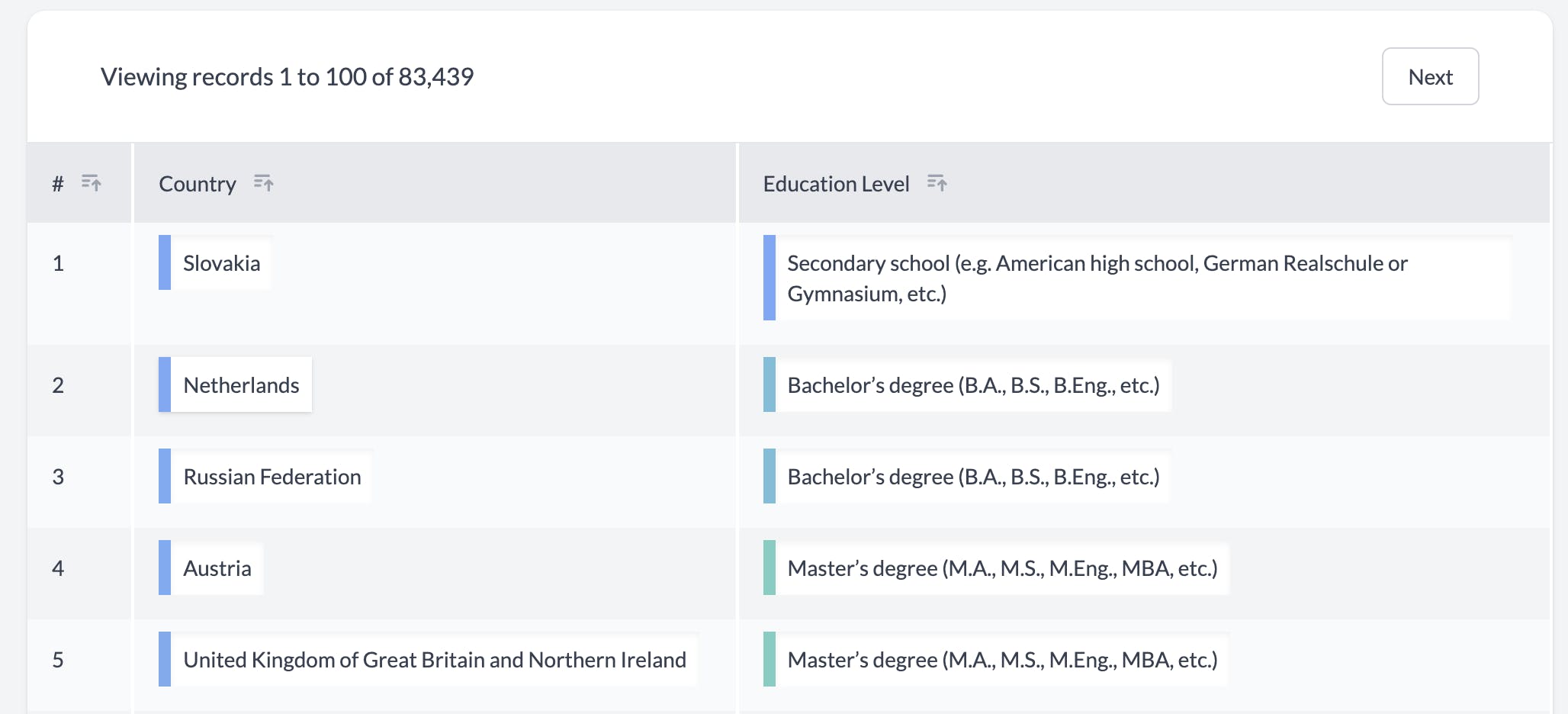1568x714 pixels.
Task: Click the Education Level header label
Action: coord(836,184)
